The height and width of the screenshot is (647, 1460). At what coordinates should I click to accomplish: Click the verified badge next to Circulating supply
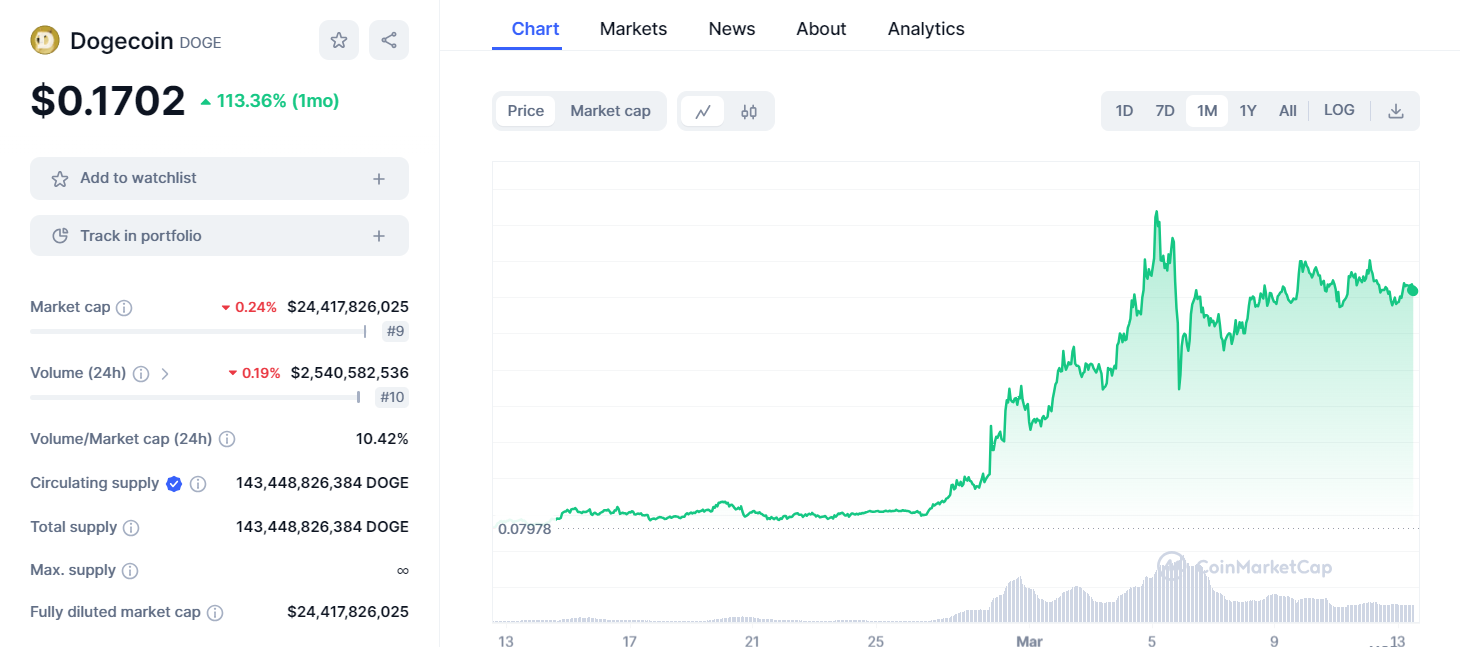(x=174, y=483)
